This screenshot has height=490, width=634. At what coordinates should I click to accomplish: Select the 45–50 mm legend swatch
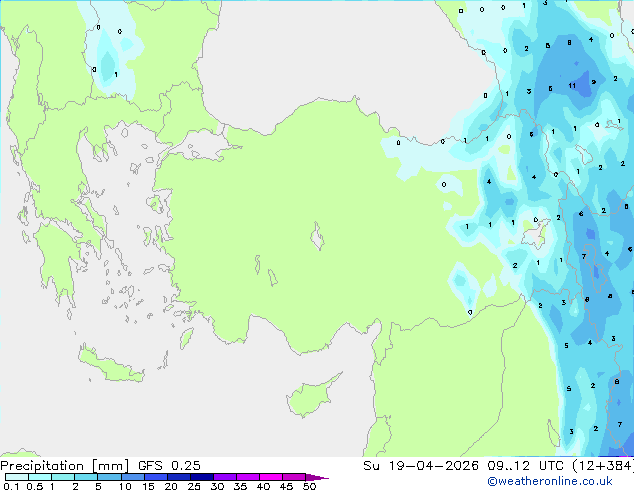tap(294, 477)
